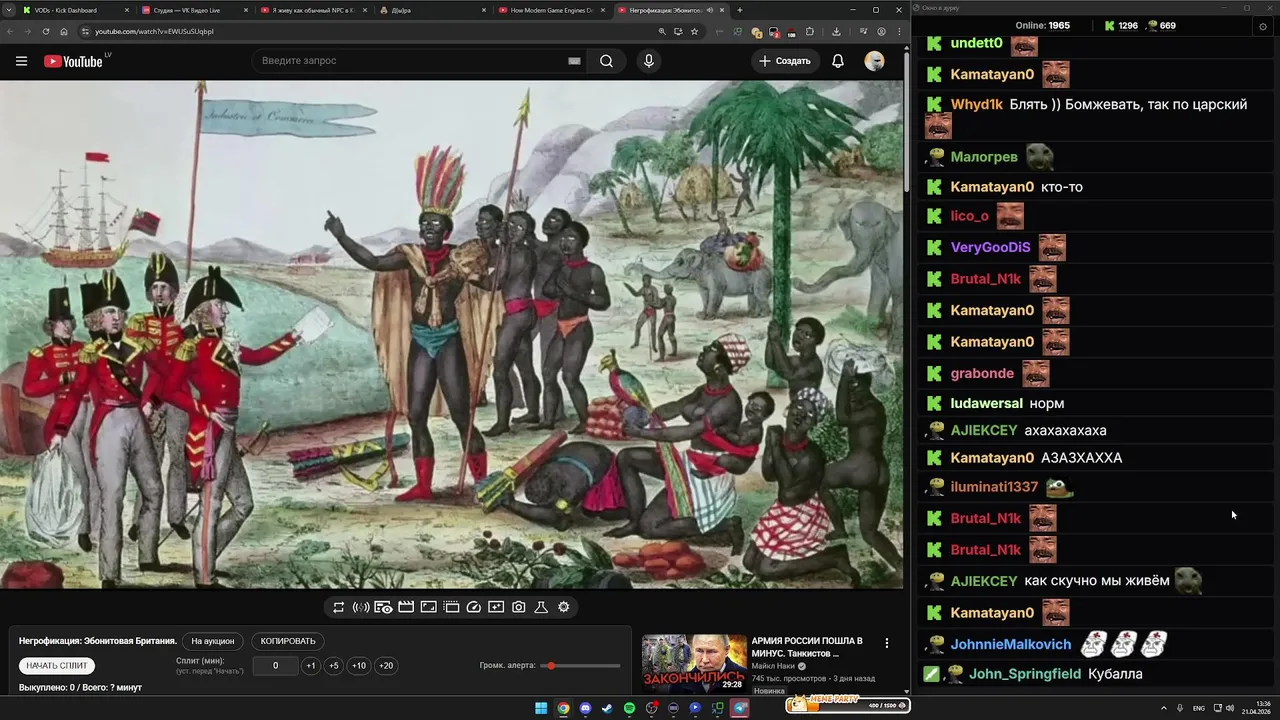Click the На аукцион button
Image resolution: width=1280 pixels, height=720 pixels.
(x=212, y=641)
